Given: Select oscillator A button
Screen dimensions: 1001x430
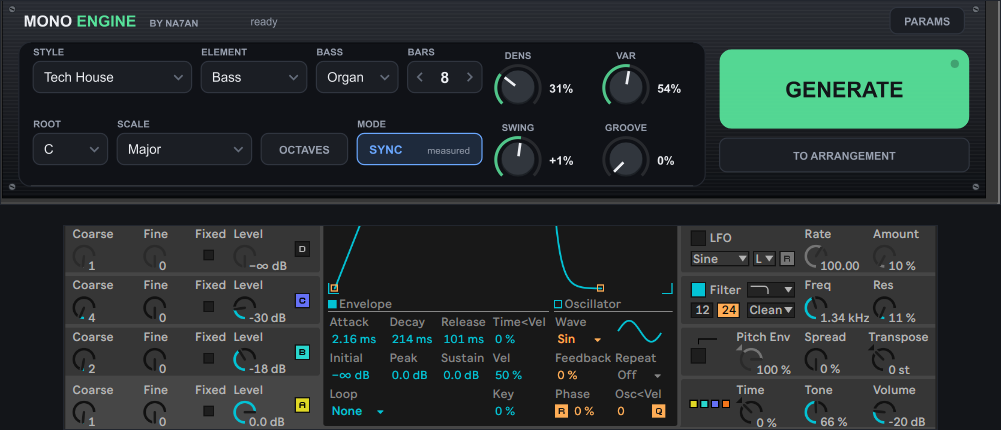Looking at the screenshot, I should (x=302, y=404).
